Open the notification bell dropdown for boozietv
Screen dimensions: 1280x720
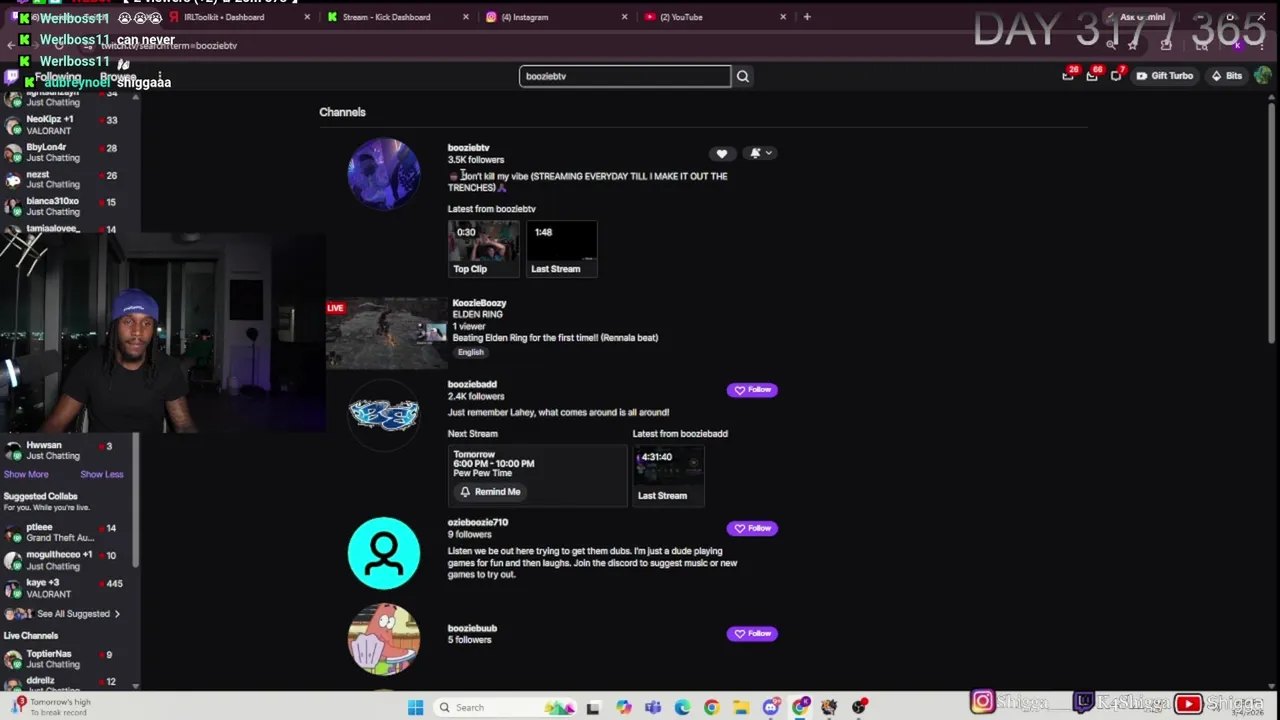[761, 153]
